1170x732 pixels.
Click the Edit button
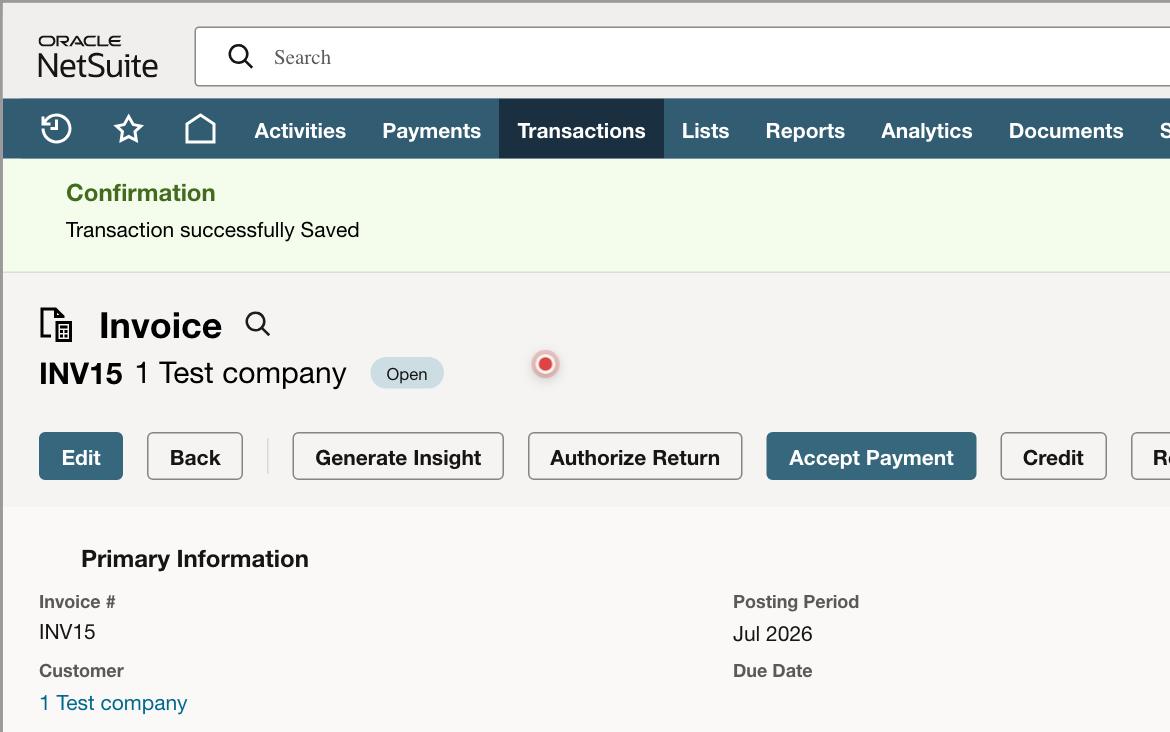pyautogui.click(x=81, y=456)
